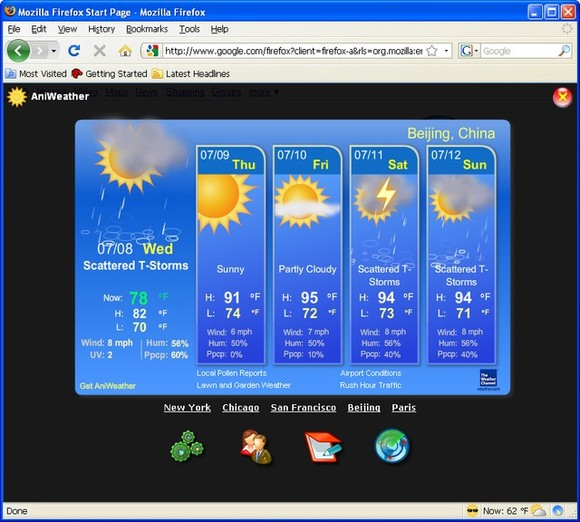Click the Stop loading X icon
580x522 pixels.
100,51
